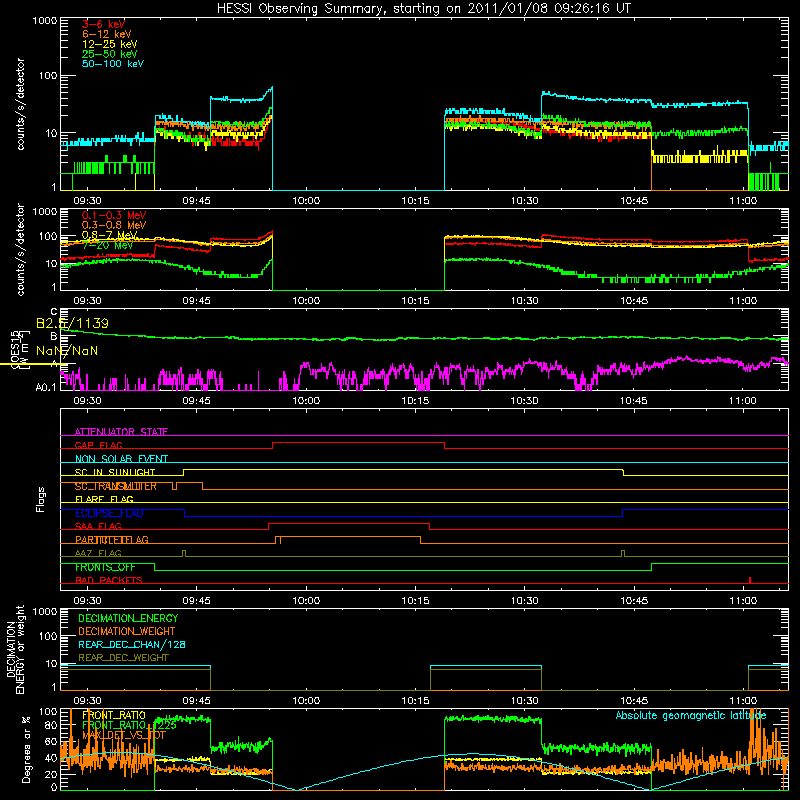
Task: Click the Absolute geomagnetic latitude label
Action: pos(691,715)
